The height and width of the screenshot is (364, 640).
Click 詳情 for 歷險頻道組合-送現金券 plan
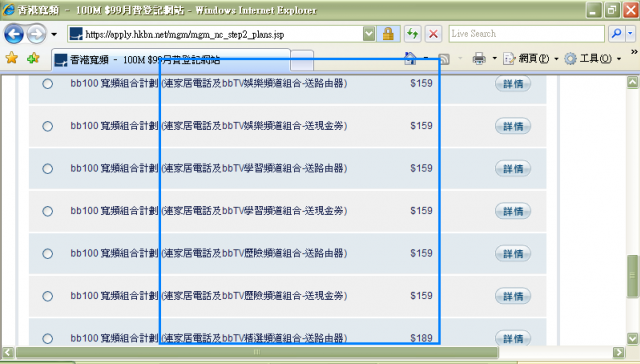(513, 296)
